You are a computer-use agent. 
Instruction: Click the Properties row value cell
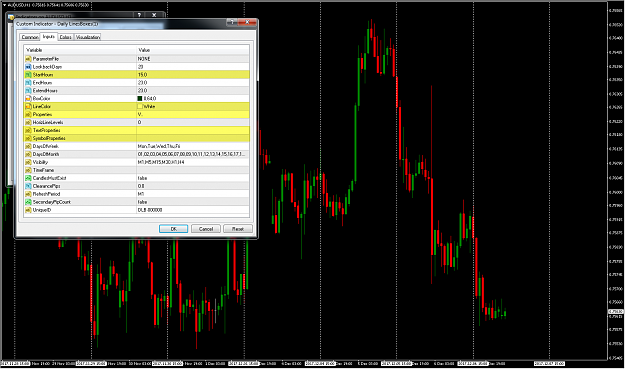(x=193, y=114)
